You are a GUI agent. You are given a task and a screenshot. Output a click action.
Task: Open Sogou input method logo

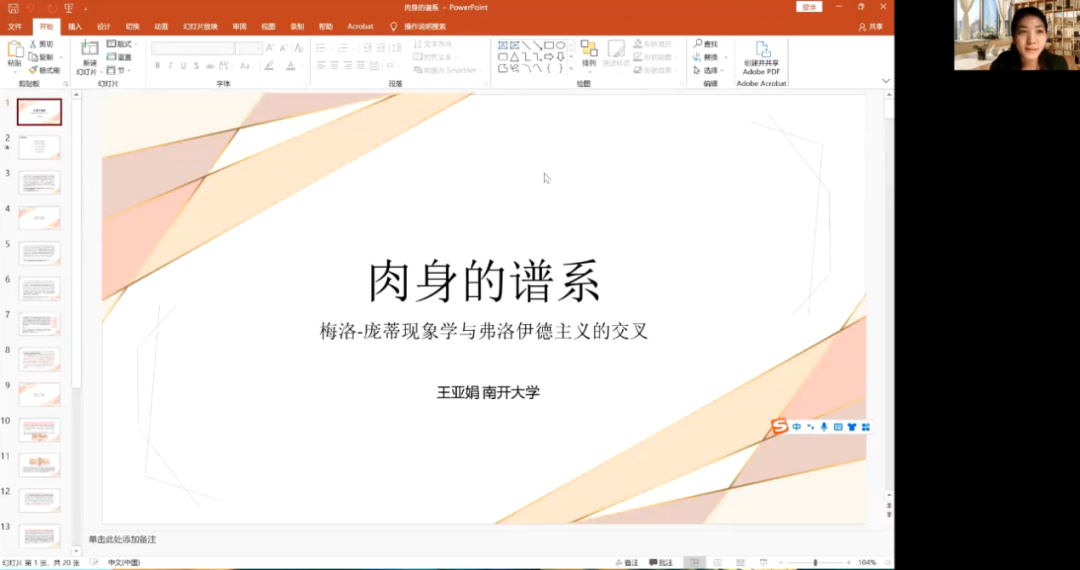tap(779, 427)
